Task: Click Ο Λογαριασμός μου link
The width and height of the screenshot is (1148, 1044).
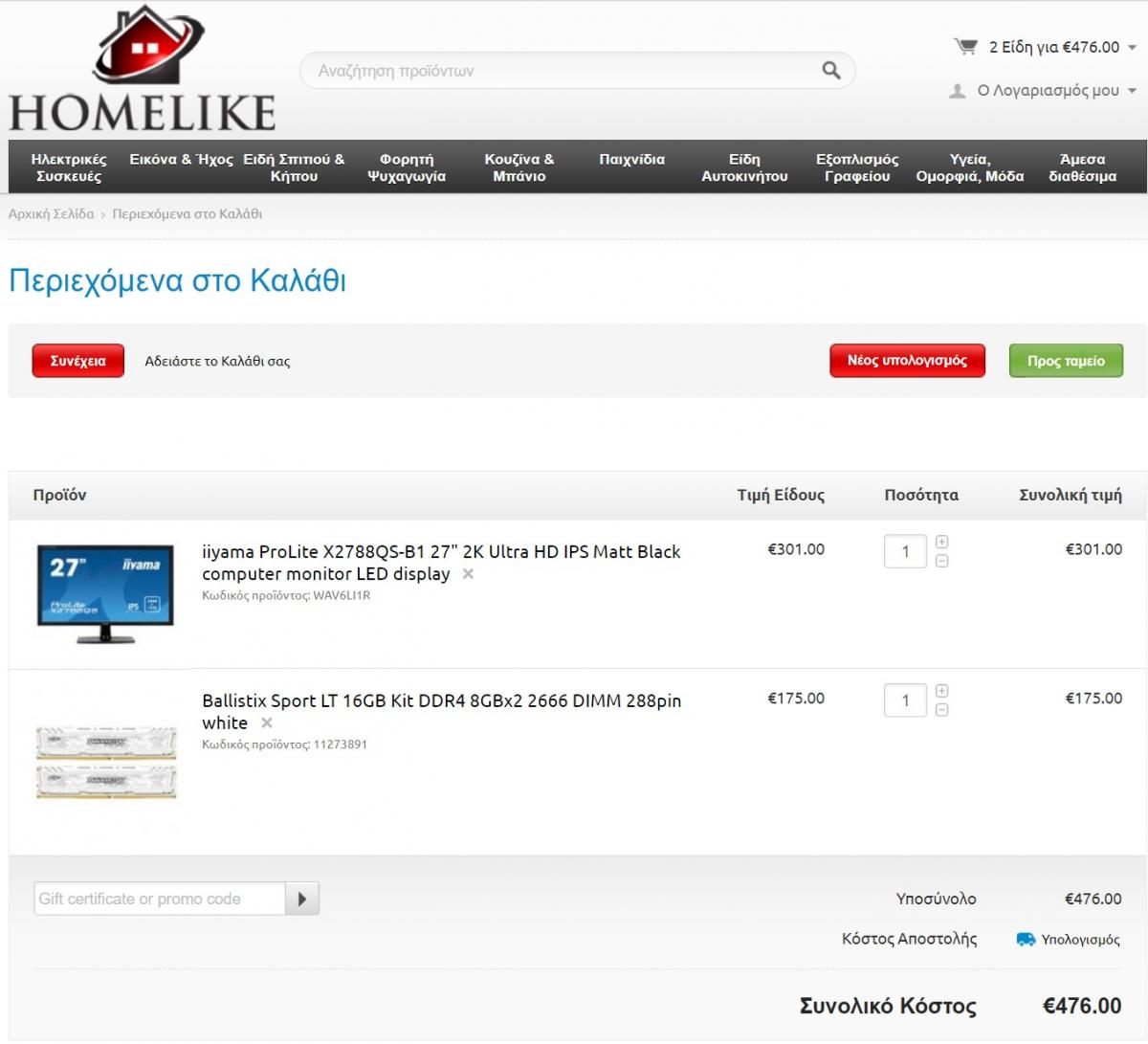Action: tap(1049, 91)
